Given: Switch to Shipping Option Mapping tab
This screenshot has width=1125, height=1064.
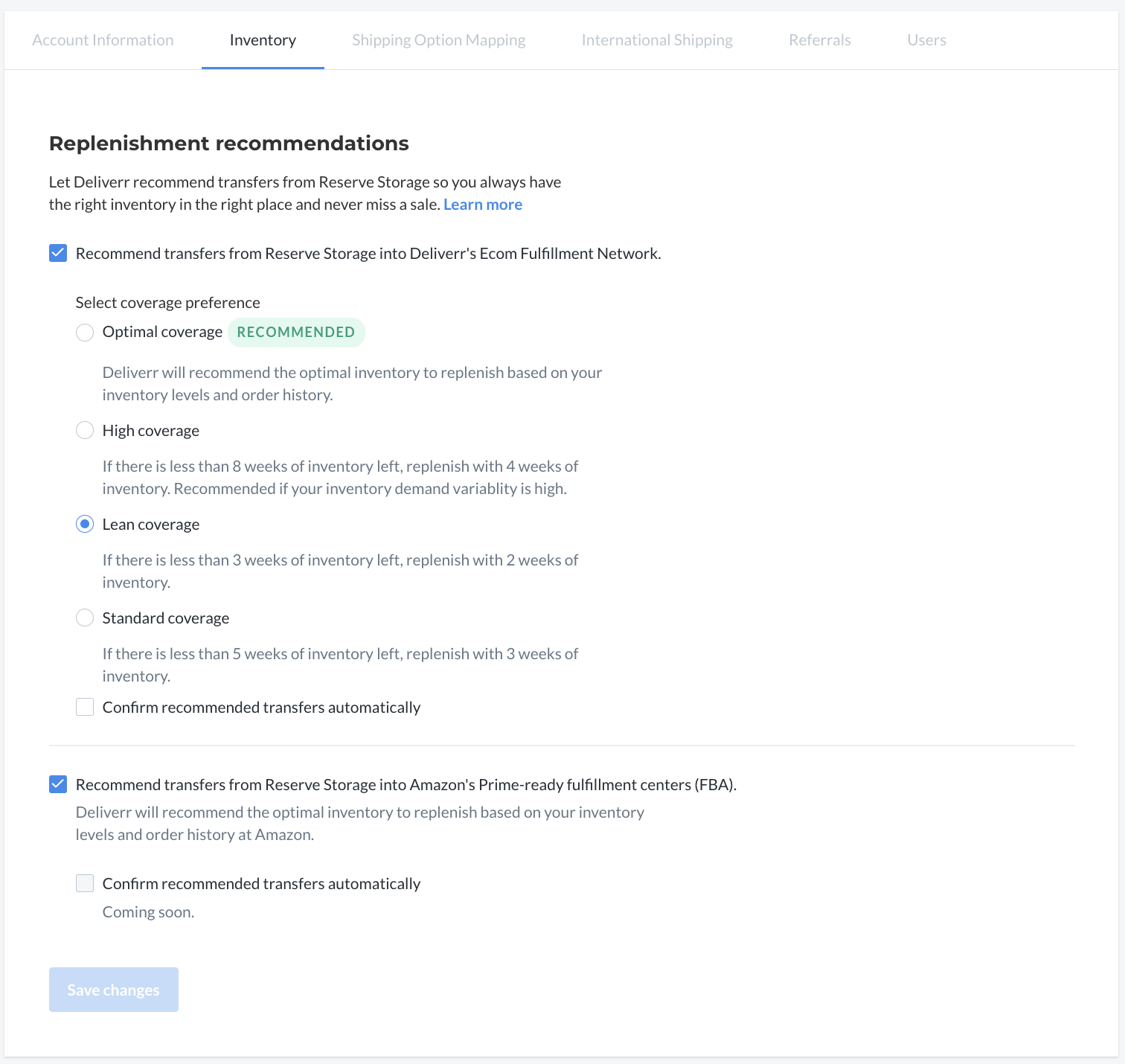Looking at the screenshot, I should coord(438,40).
